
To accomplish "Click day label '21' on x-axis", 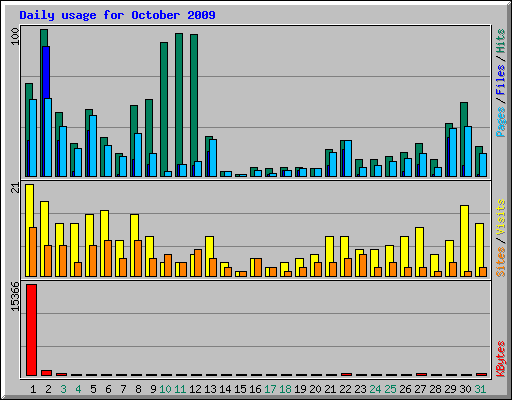I will pyautogui.click(x=330, y=389).
